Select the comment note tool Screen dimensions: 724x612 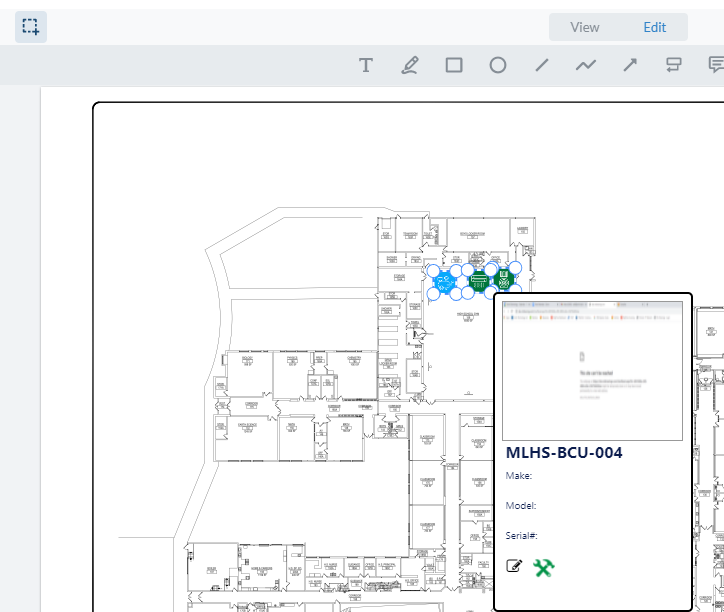[716, 65]
